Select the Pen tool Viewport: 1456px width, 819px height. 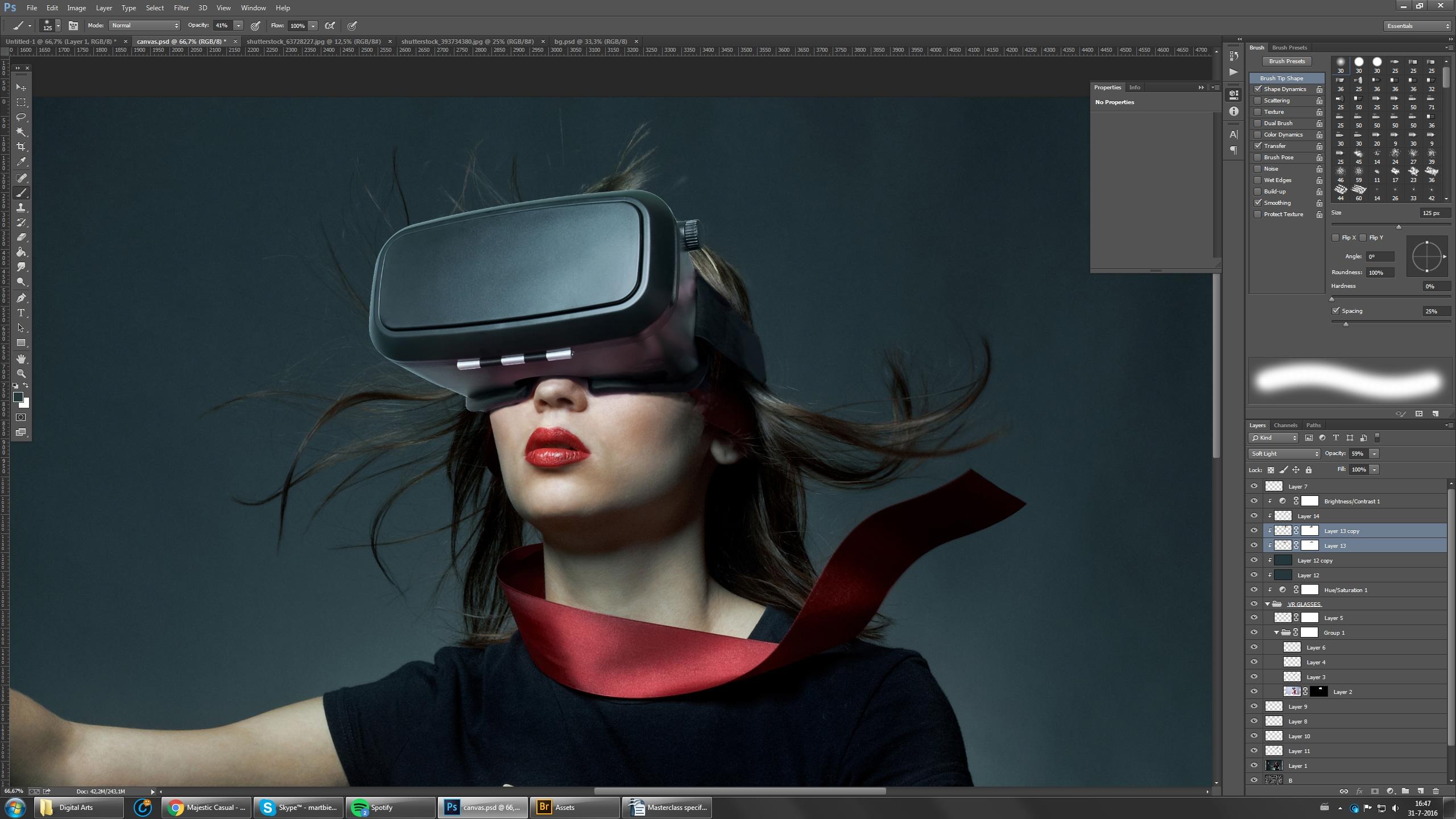(x=21, y=298)
